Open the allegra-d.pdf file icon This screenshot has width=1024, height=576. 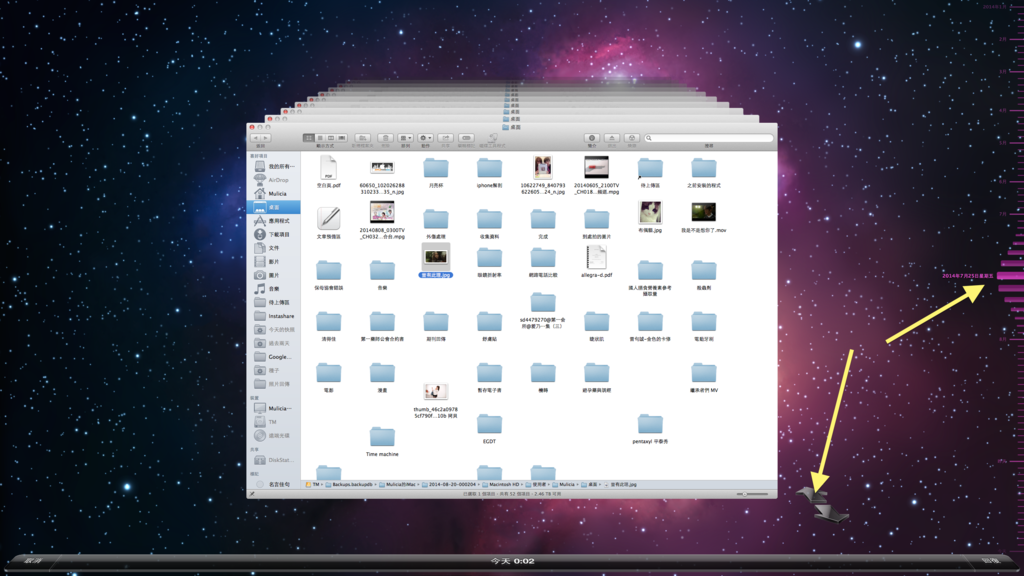pos(597,257)
